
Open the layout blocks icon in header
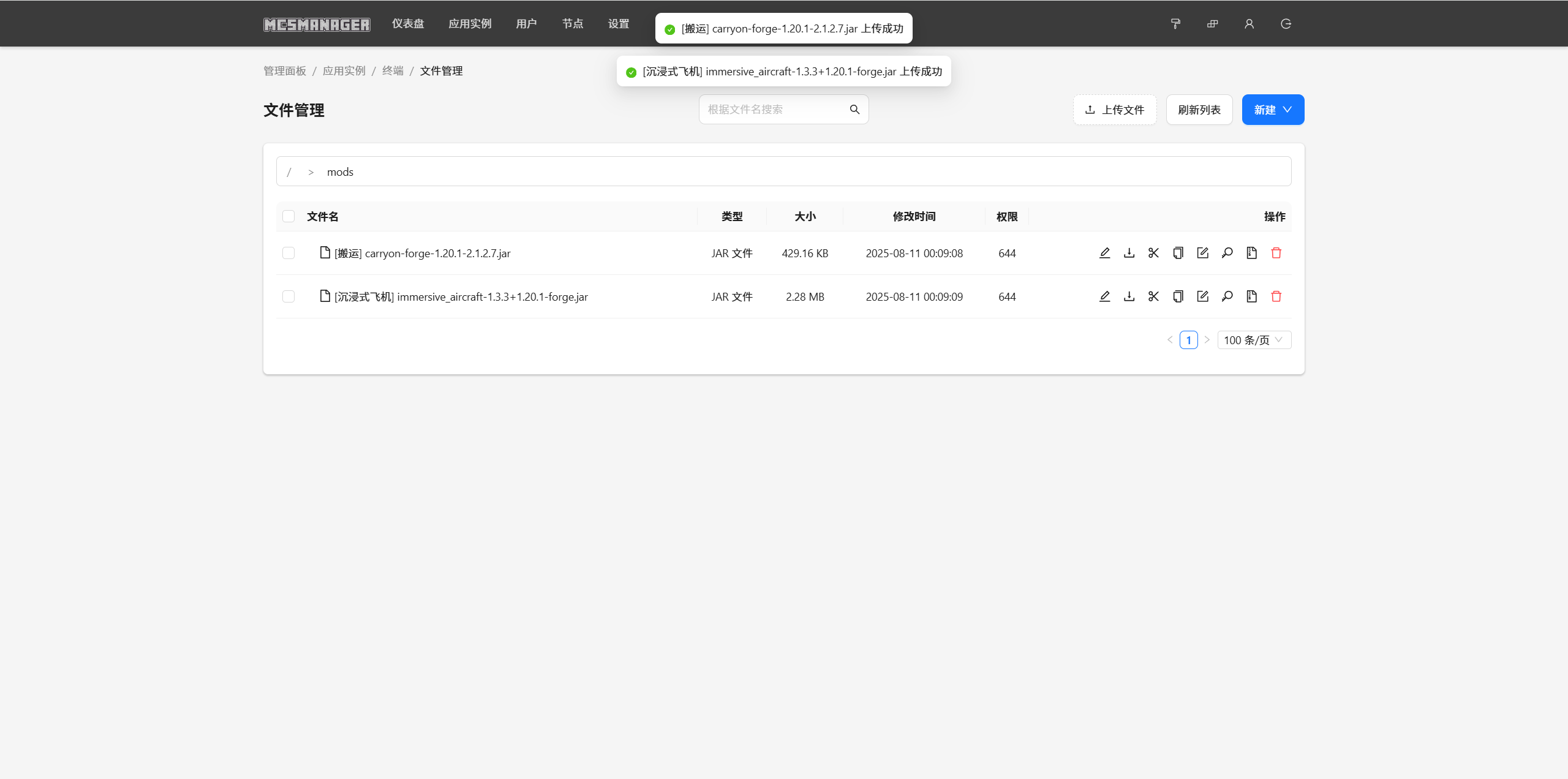(x=1212, y=24)
